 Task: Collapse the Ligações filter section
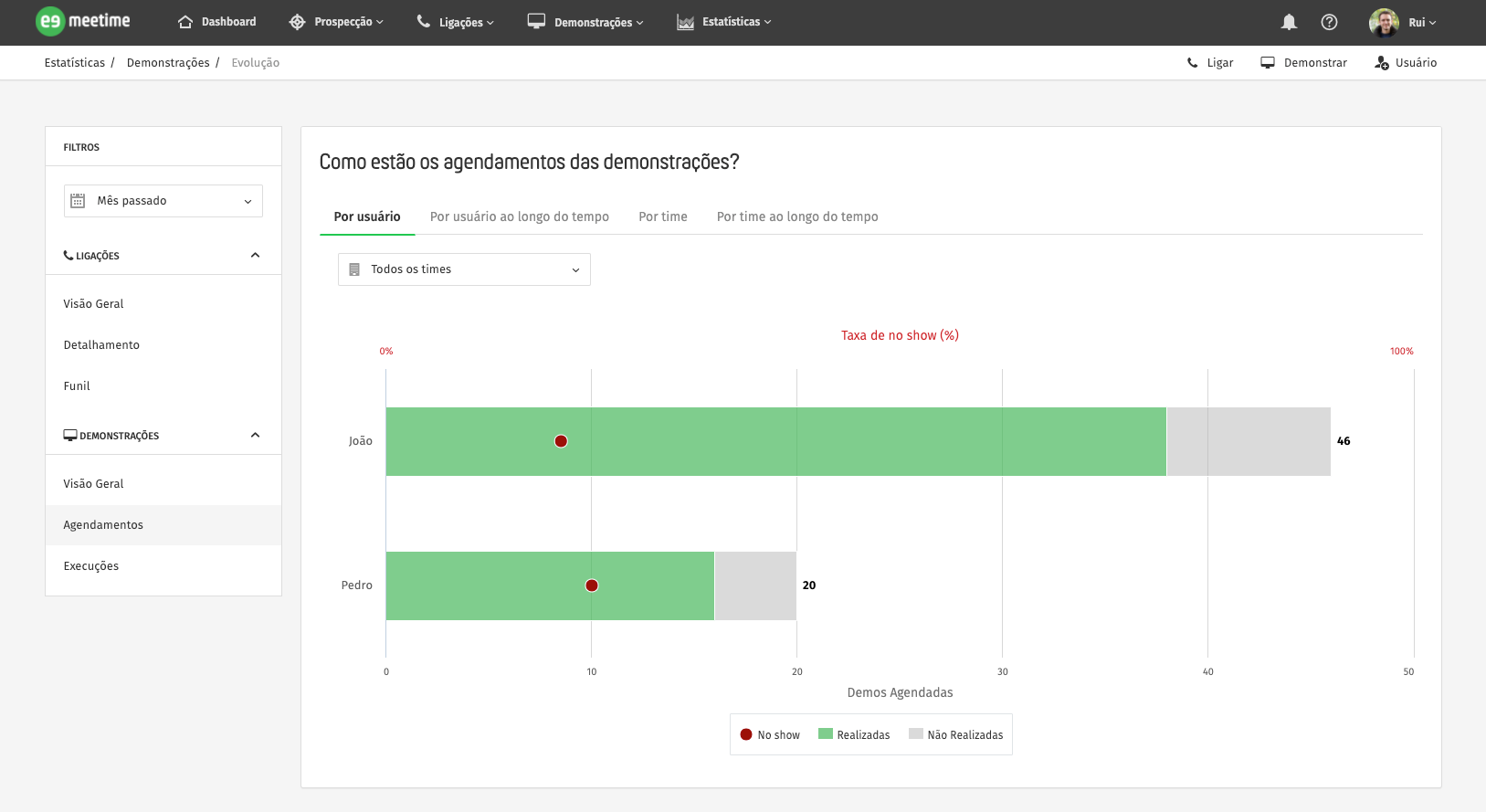pos(255,256)
